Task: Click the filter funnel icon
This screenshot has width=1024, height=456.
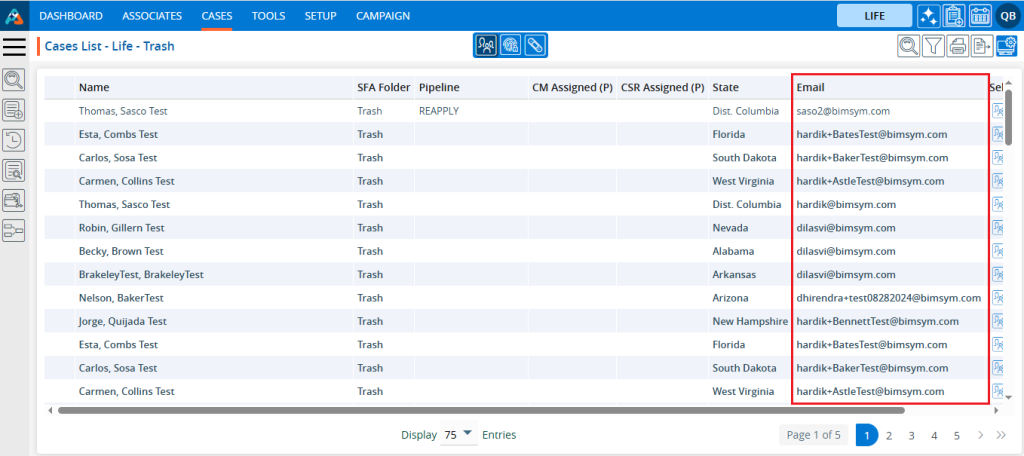Action: (x=932, y=45)
